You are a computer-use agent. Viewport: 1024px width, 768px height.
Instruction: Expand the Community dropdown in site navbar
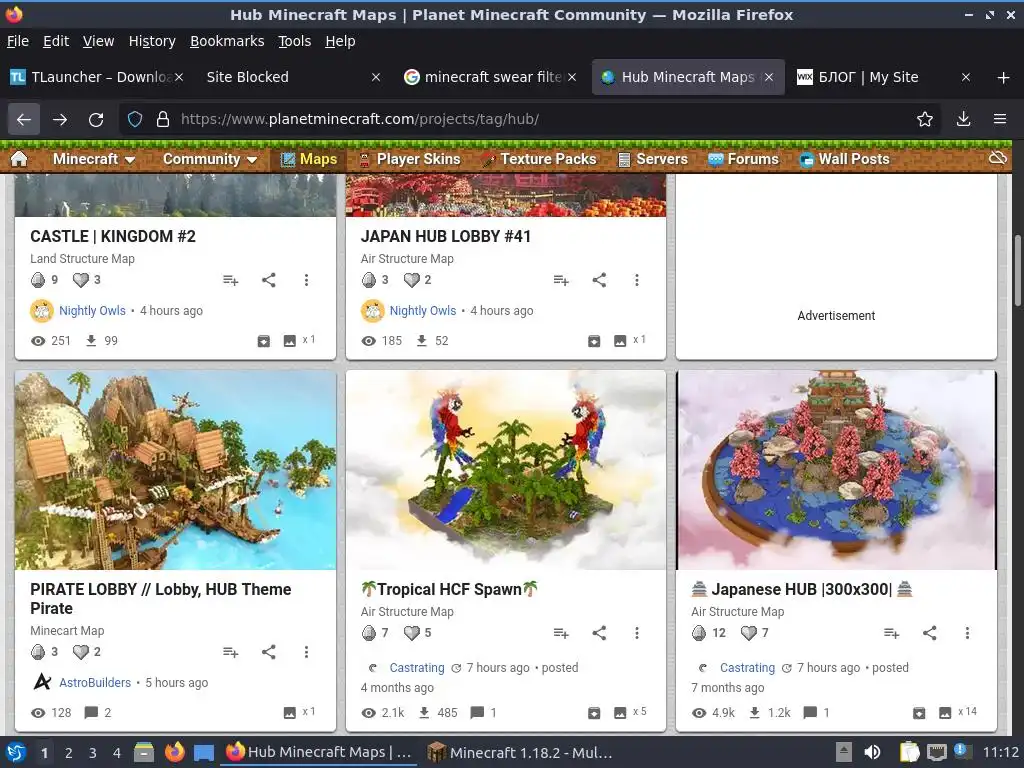click(x=210, y=159)
